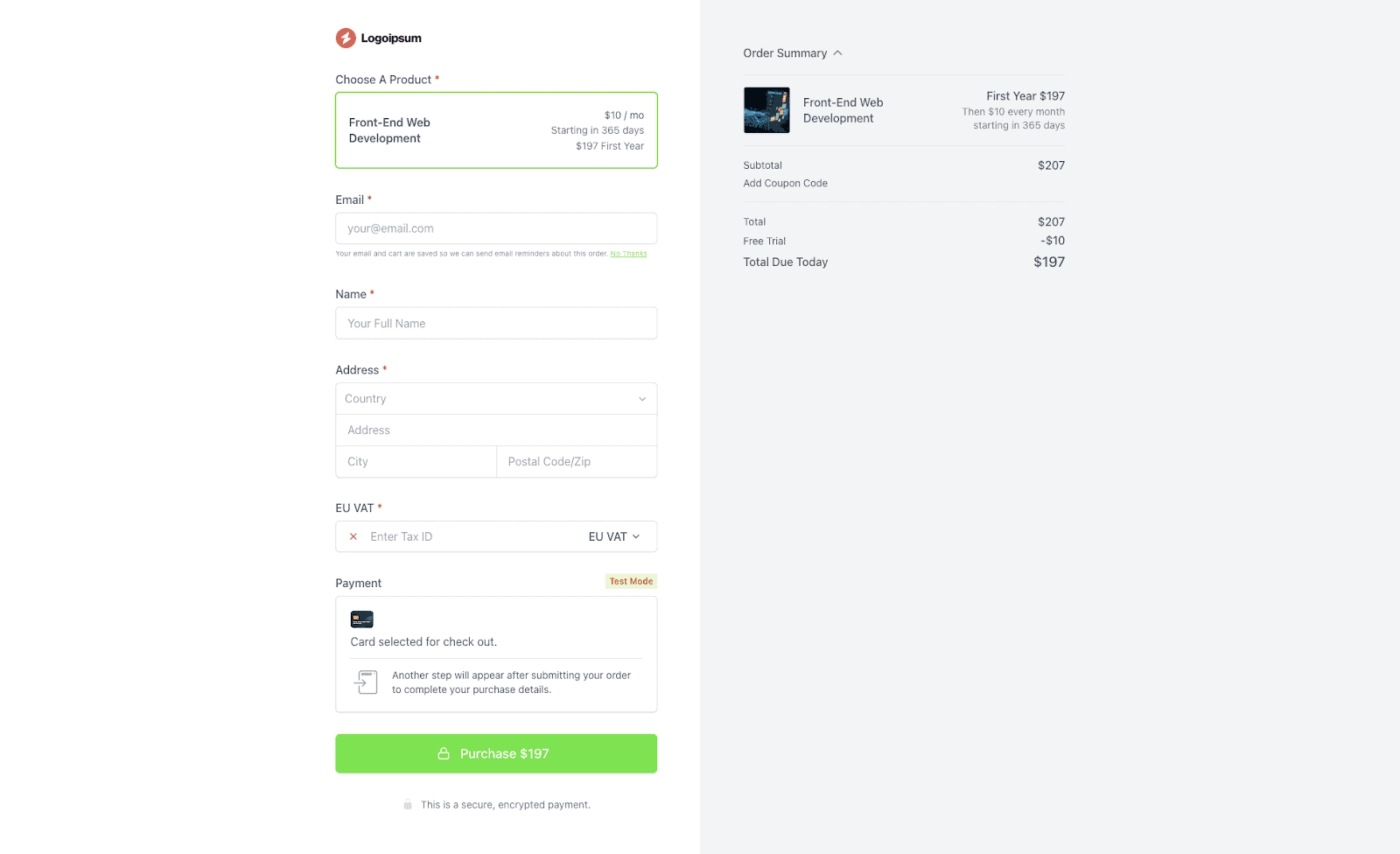The height and width of the screenshot is (854, 1400).
Task: Click the No Thanks link
Action: click(628, 254)
